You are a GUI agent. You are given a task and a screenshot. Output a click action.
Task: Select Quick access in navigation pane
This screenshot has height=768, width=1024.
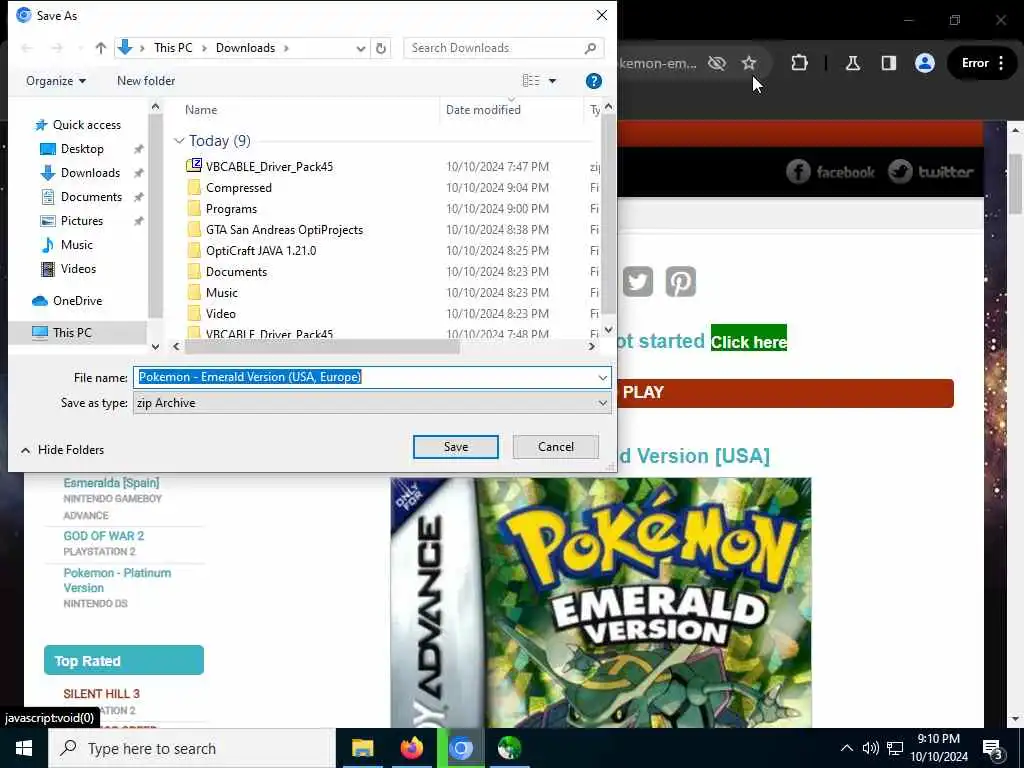click(x=78, y=125)
